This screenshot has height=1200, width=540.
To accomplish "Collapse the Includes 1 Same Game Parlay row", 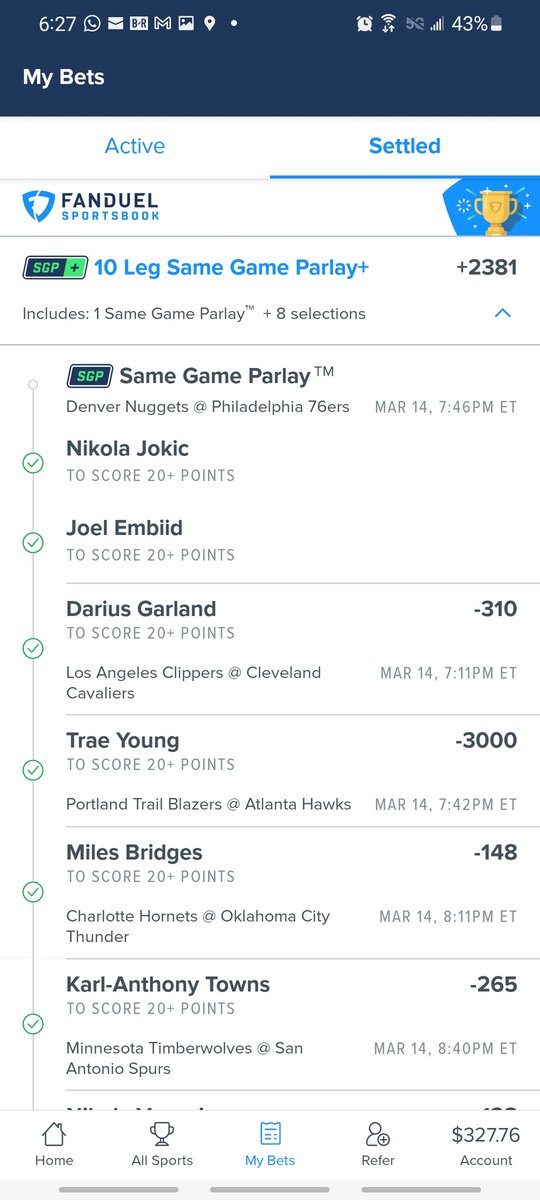I will tap(270, 313).
